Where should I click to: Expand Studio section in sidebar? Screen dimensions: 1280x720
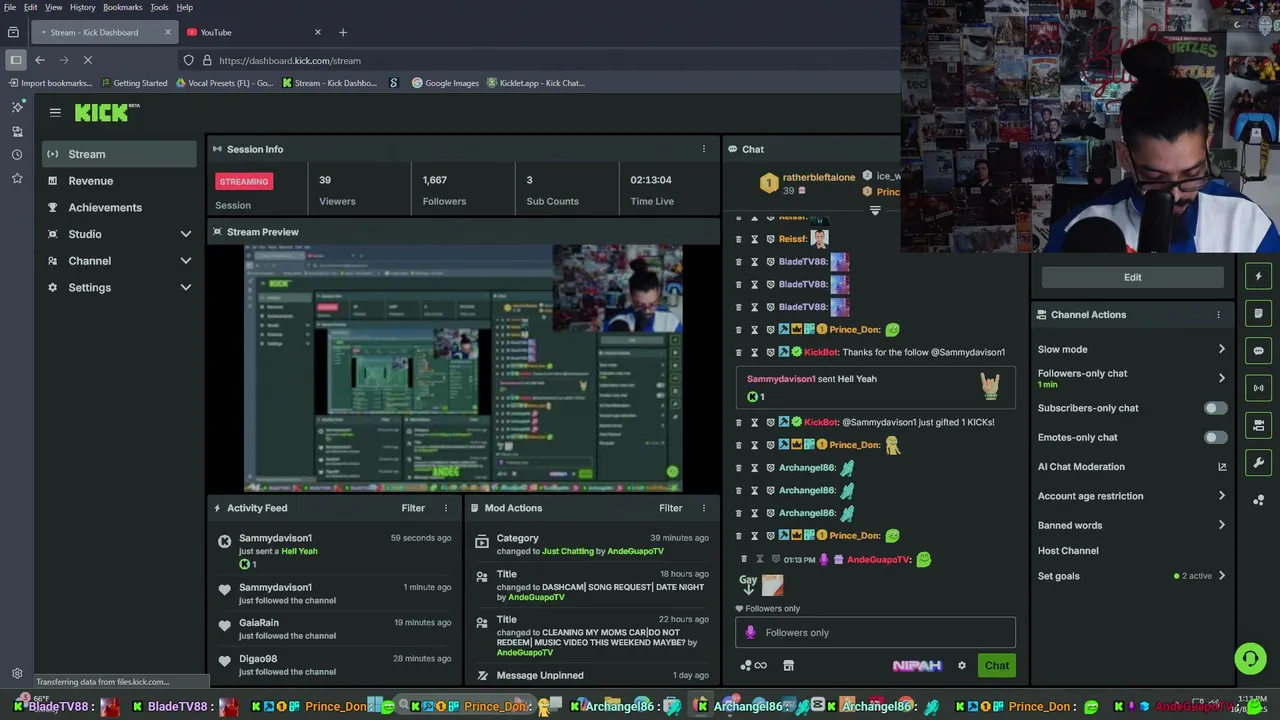[185, 234]
